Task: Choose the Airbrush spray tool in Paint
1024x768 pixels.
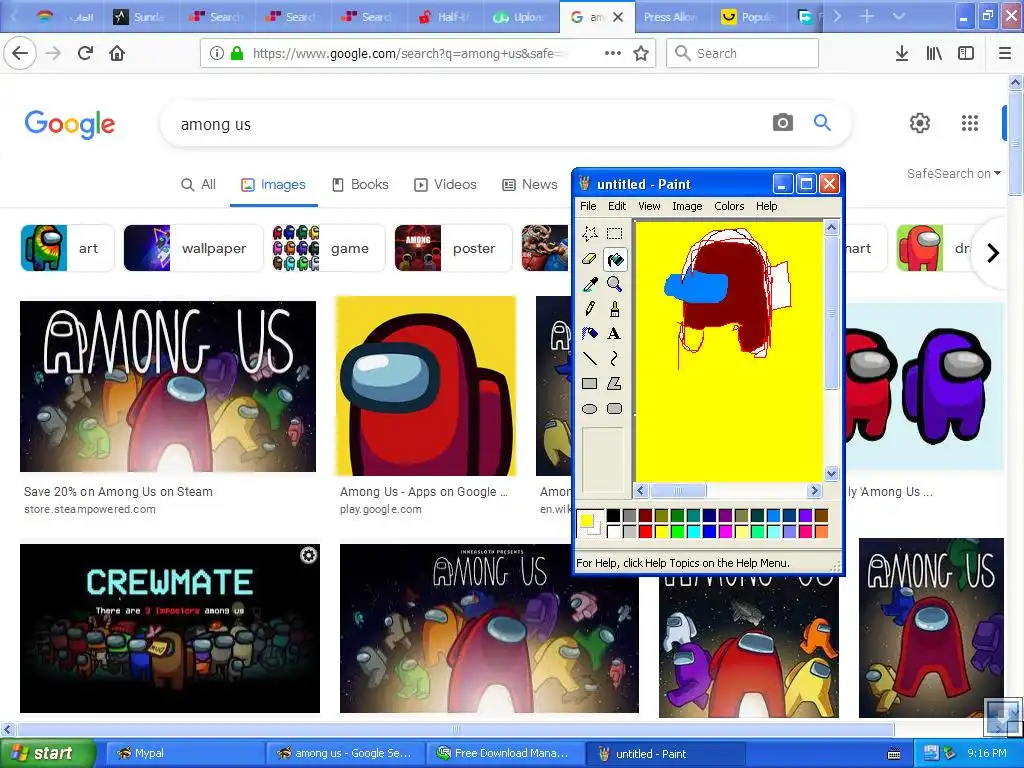Action: (589, 334)
